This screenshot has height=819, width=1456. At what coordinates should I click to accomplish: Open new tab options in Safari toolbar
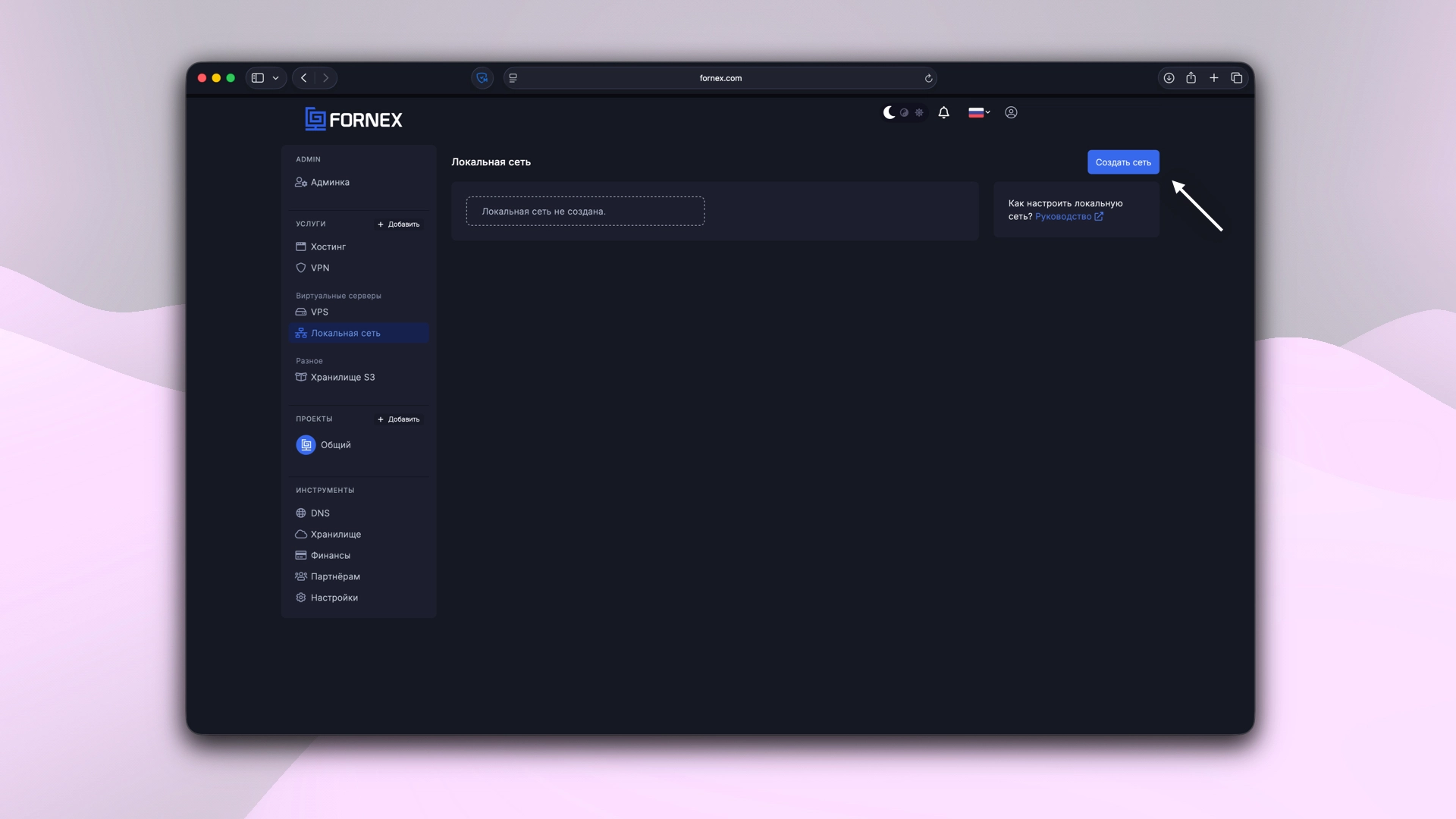point(1214,78)
